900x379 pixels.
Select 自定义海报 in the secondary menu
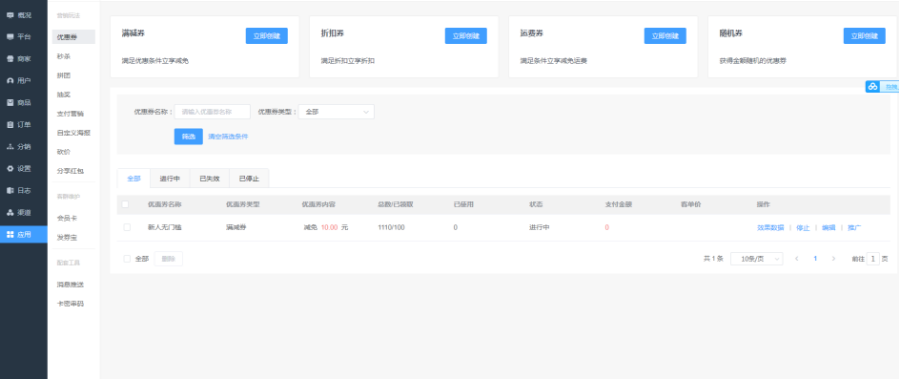tap(73, 133)
